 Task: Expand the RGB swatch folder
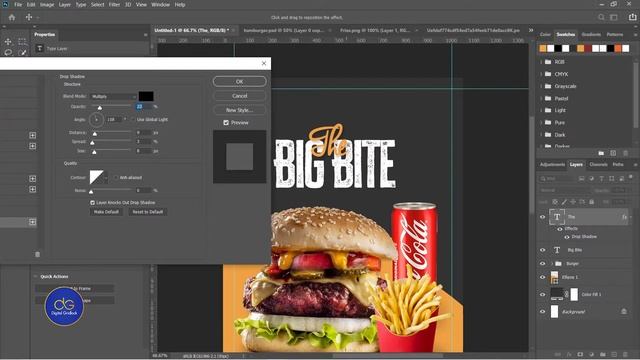[x=542, y=62]
